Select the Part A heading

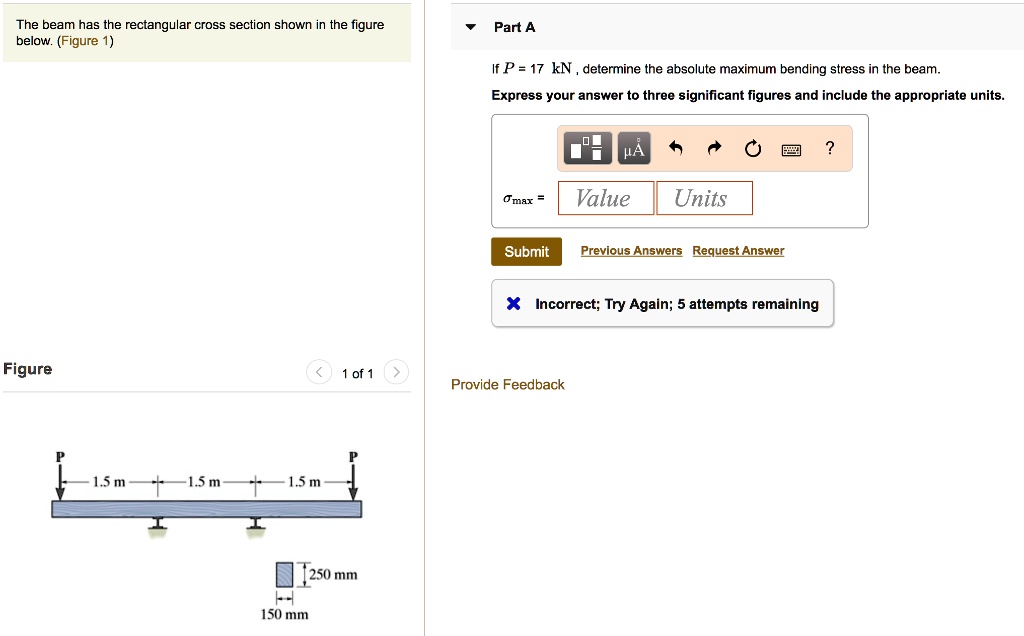515,27
